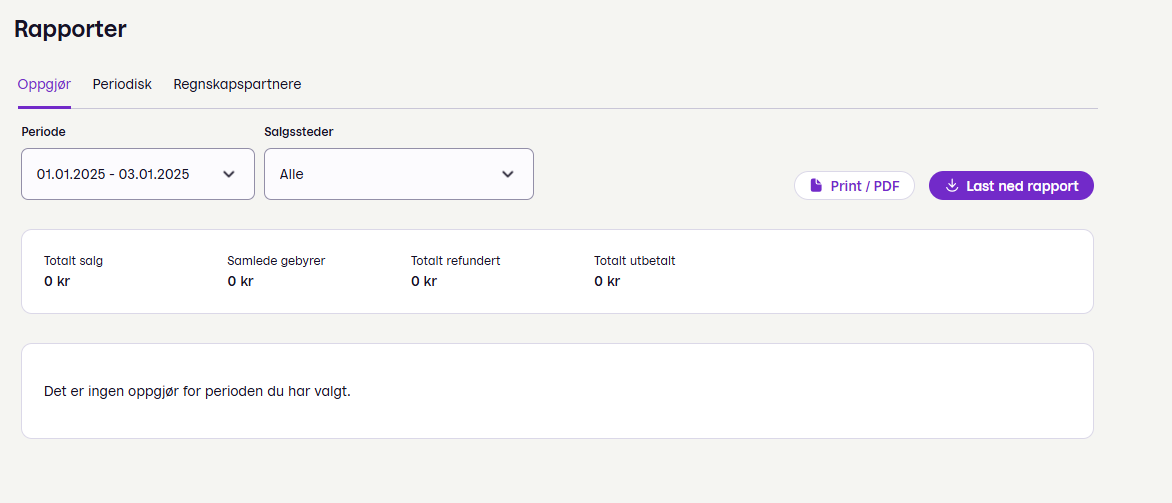Screen dimensions: 1172x503
Task: Click the Totalt salg label
Action: click(x=73, y=261)
